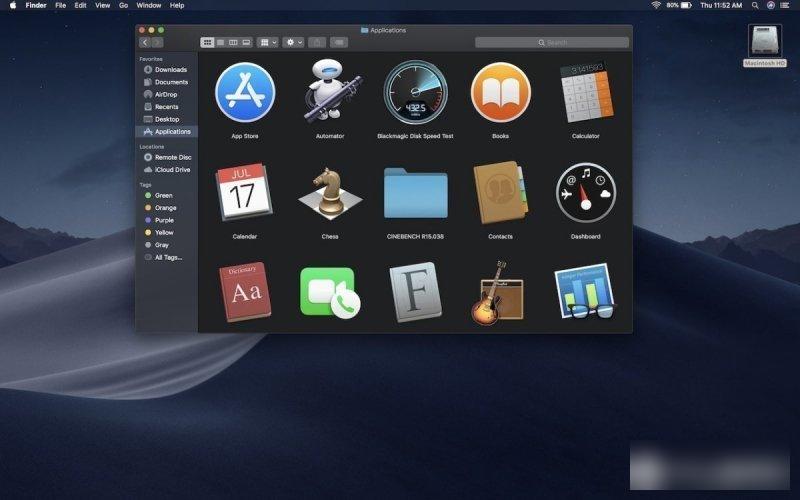Image resolution: width=800 pixels, height=500 pixels.
Task: Open the Calendar app icon
Action: tap(244, 191)
